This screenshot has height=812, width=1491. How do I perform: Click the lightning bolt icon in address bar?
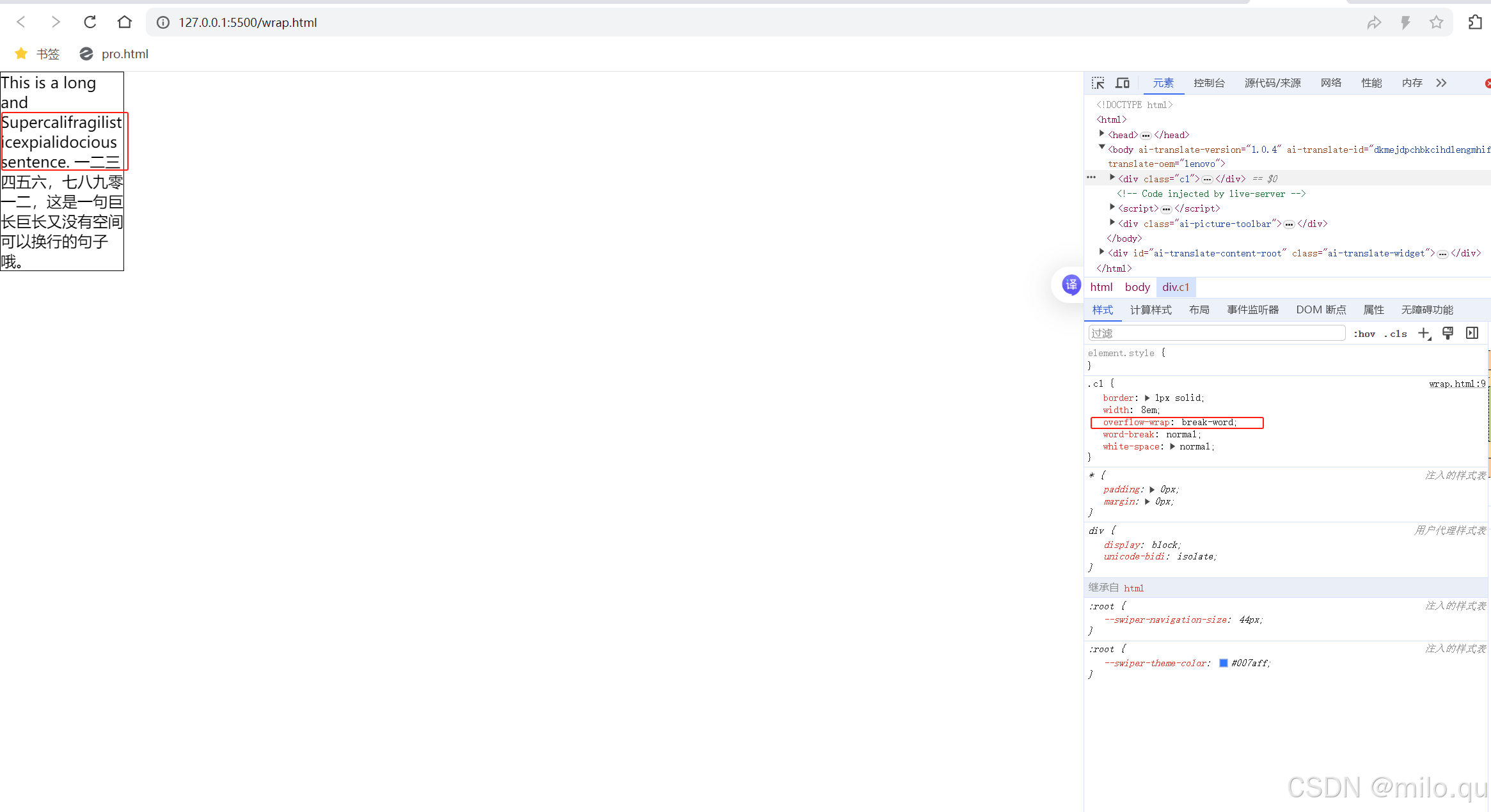tap(1405, 23)
